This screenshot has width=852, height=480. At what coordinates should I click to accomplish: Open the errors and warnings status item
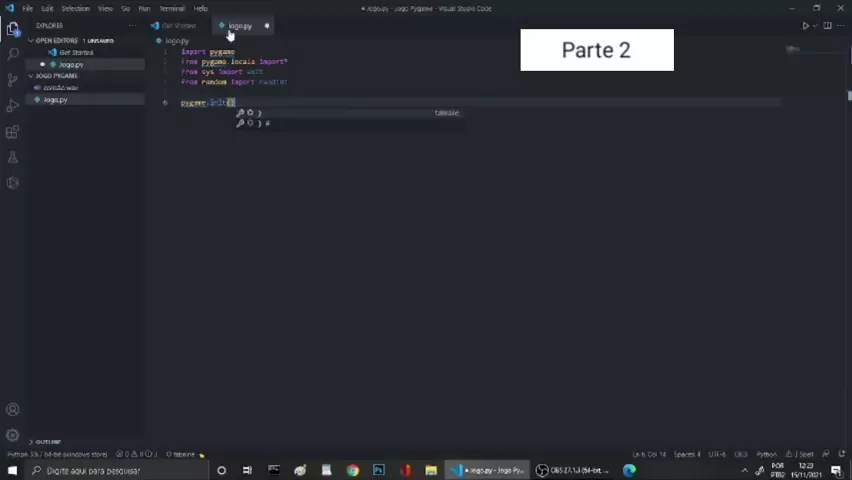click(136, 454)
